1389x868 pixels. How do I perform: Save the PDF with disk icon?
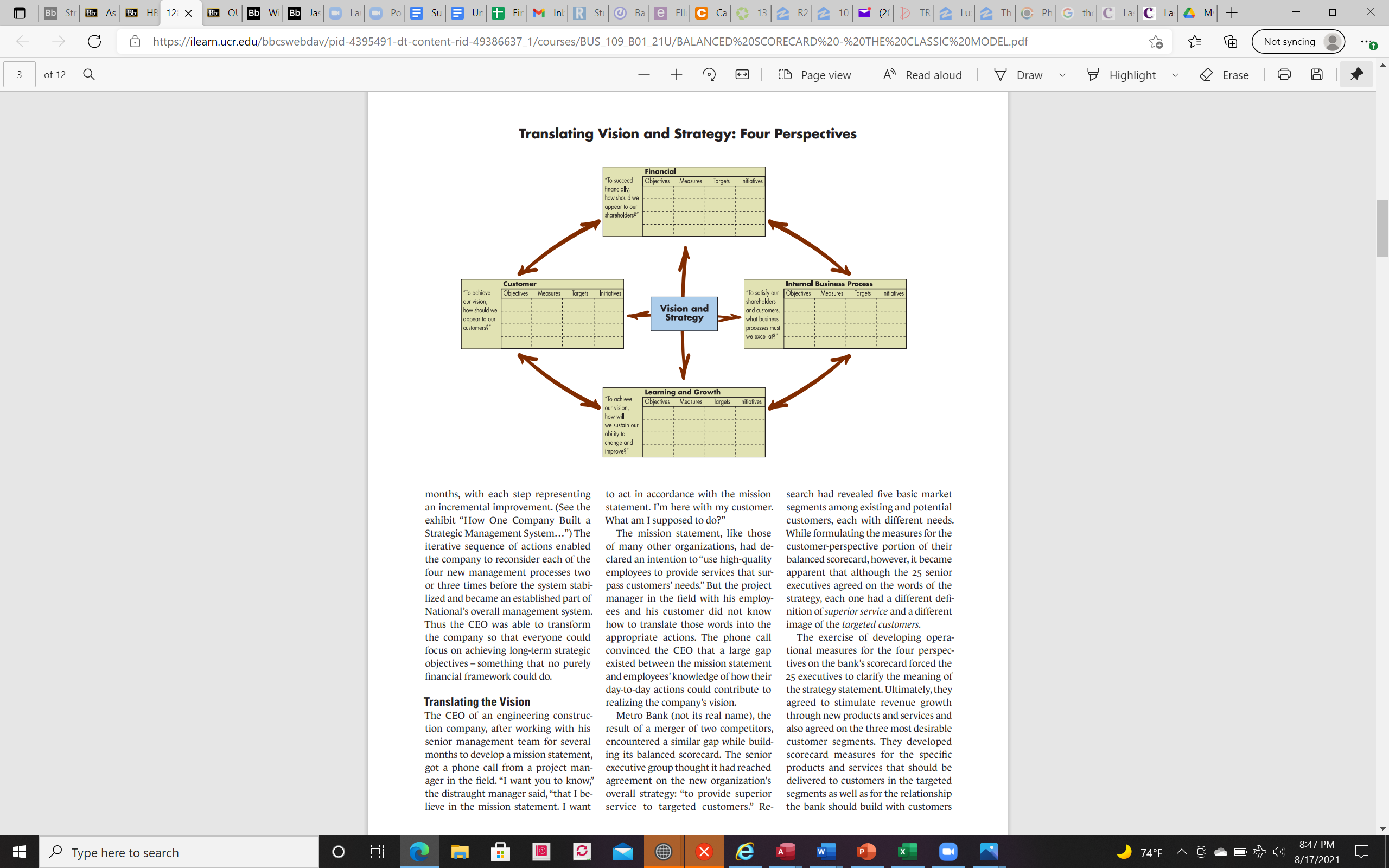[1317, 75]
